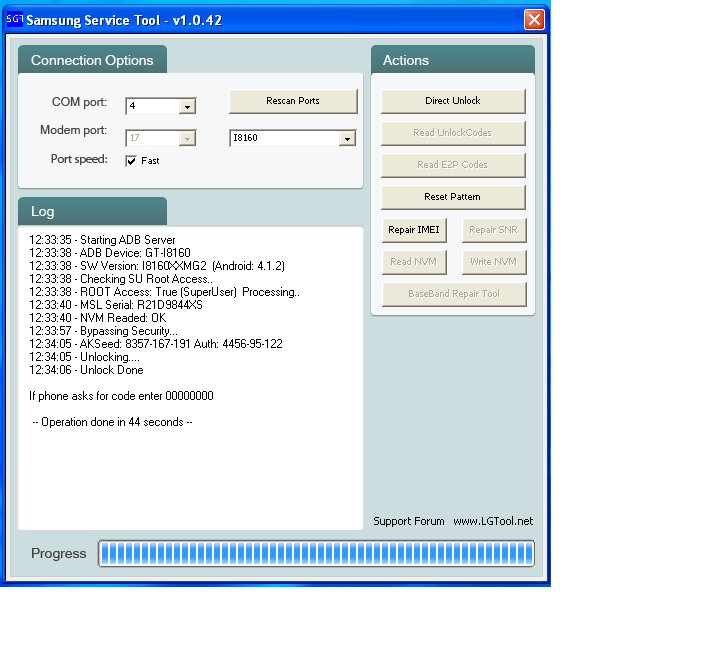Click the Read UnlockCodes button
The height and width of the screenshot is (652, 702).
453,133
